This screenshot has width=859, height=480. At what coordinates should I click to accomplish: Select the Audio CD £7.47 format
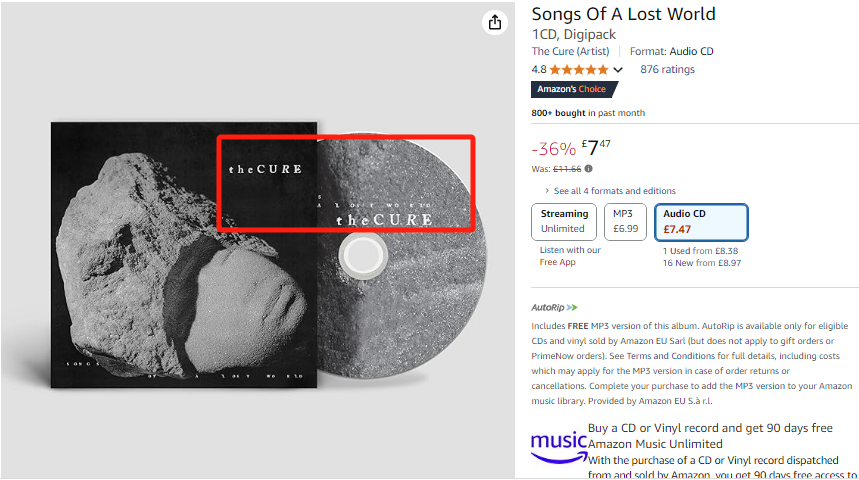click(701, 222)
